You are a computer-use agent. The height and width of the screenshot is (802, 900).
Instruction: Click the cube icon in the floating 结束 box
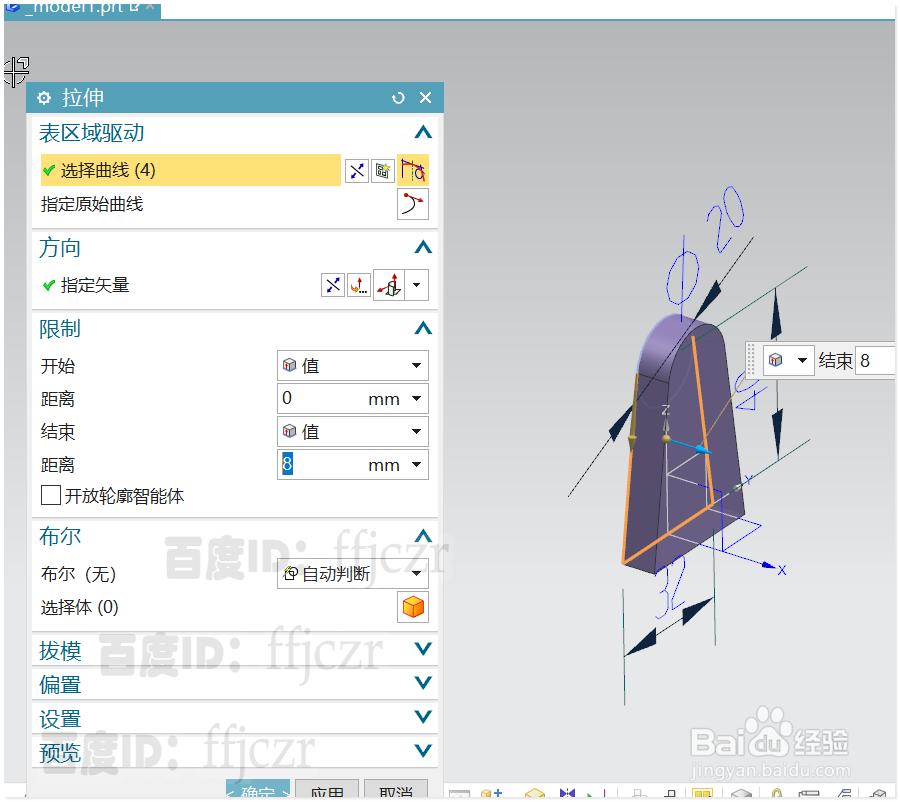coord(775,360)
